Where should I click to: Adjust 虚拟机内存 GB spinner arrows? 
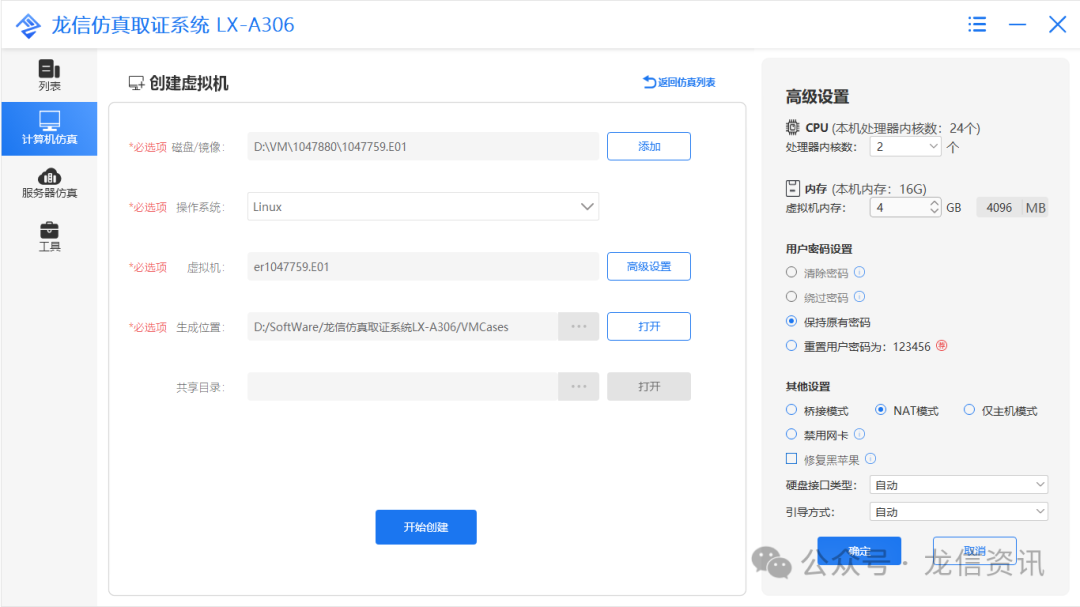[934, 207]
